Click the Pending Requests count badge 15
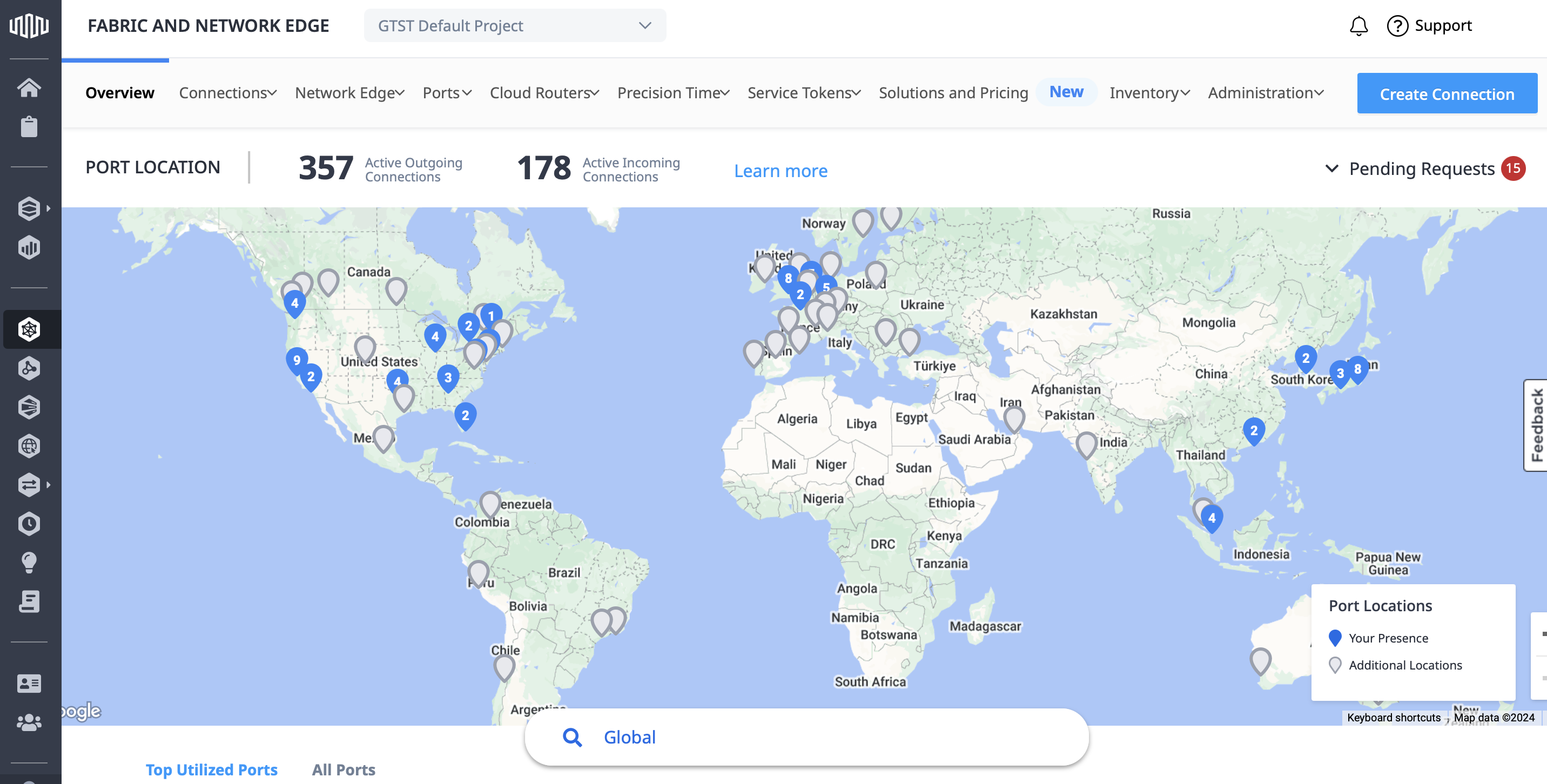The height and width of the screenshot is (784, 1547). pos(1514,168)
